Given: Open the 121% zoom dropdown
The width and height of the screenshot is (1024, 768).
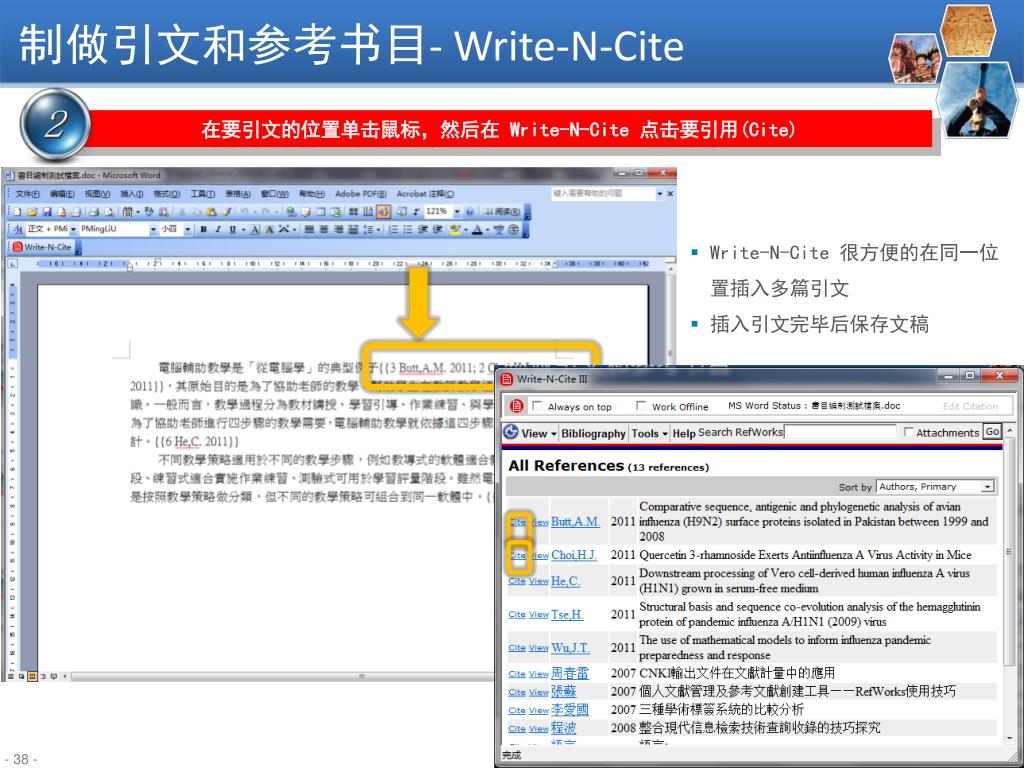Looking at the screenshot, I should point(456,212).
